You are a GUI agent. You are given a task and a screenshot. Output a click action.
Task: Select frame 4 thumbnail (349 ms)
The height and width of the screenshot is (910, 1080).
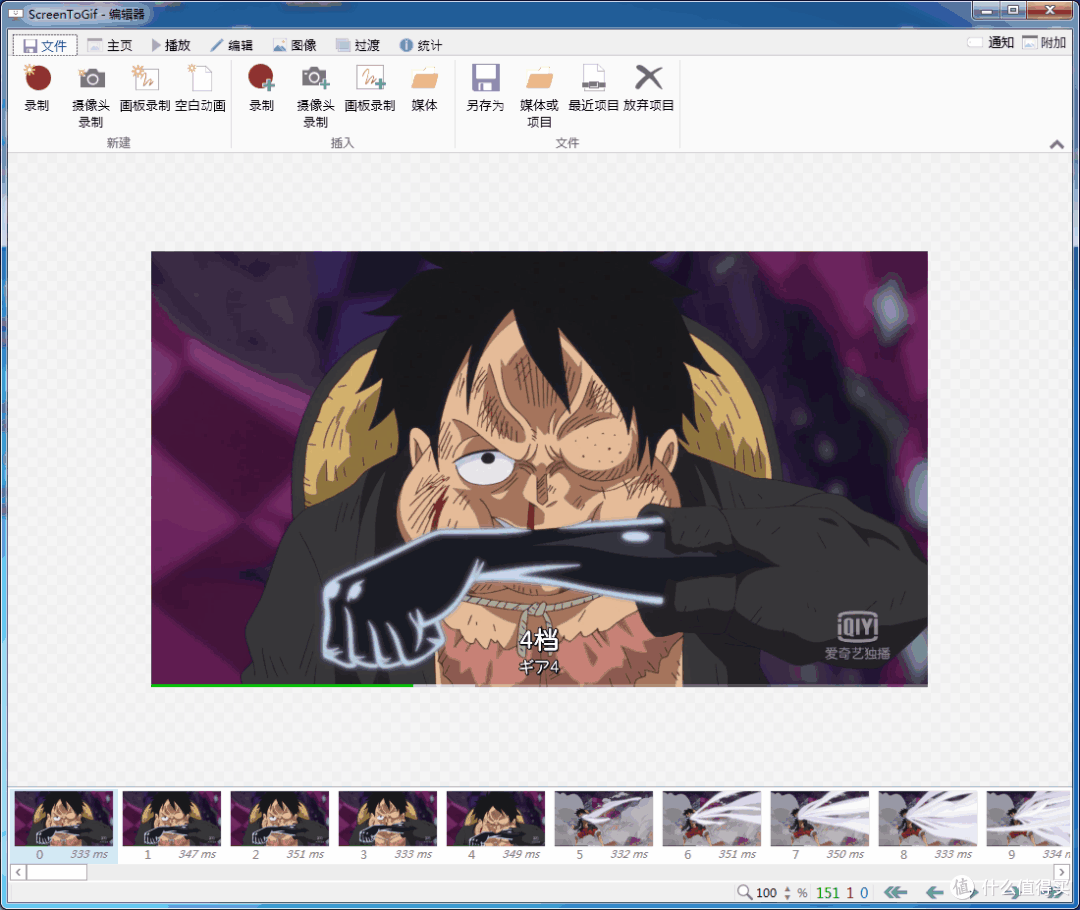click(x=495, y=825)
